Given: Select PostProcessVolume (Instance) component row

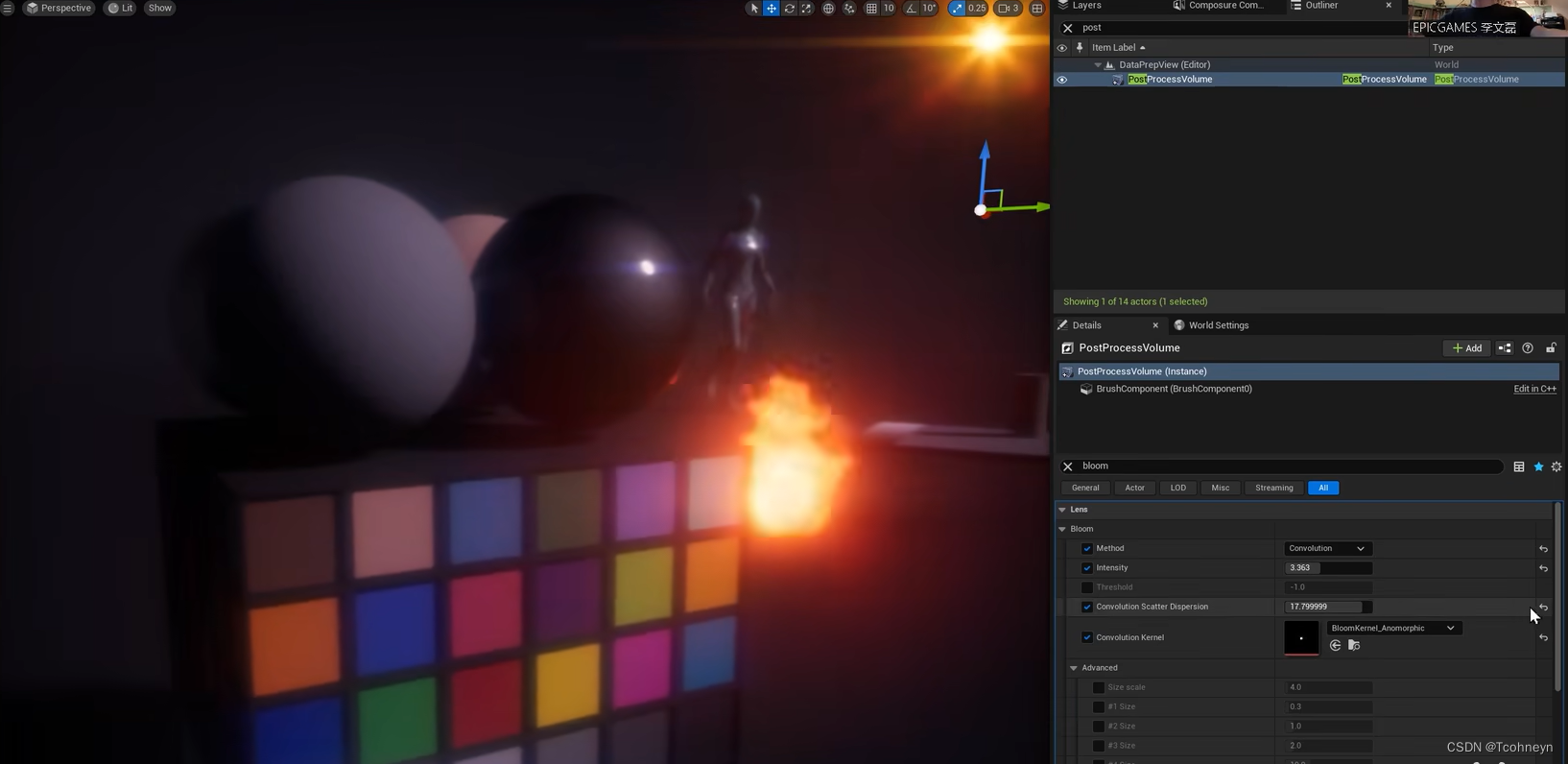Looking at the screenshot, I should point(1309,371).
